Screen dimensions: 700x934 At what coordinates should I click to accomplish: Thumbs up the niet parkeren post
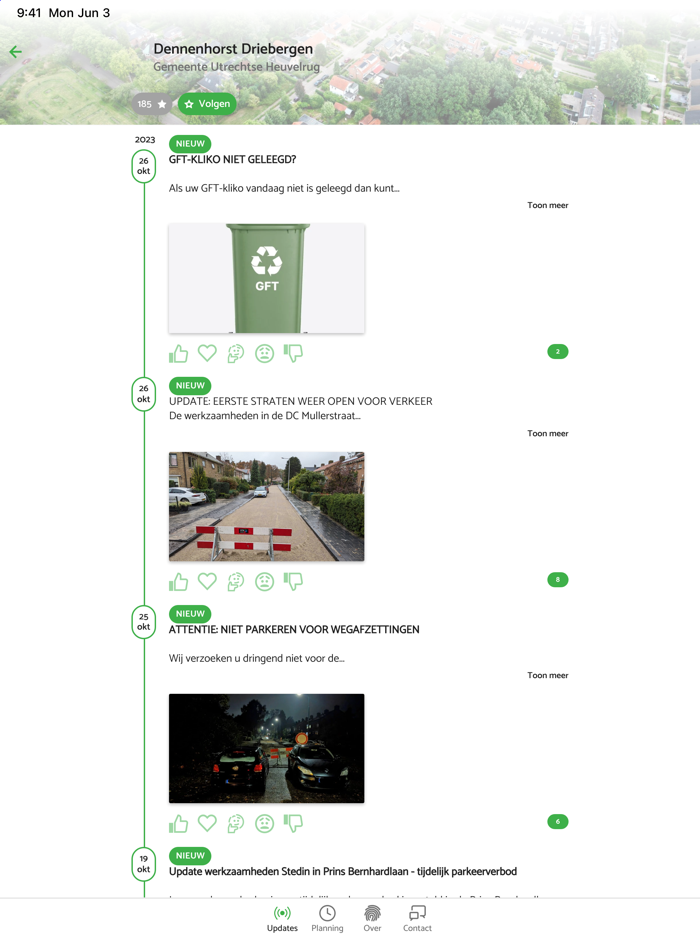point(178,823)
